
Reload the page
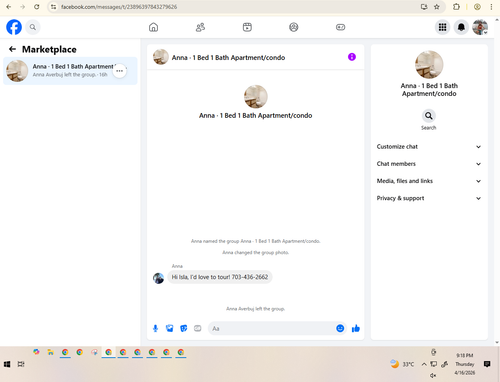tap(37, 7)
